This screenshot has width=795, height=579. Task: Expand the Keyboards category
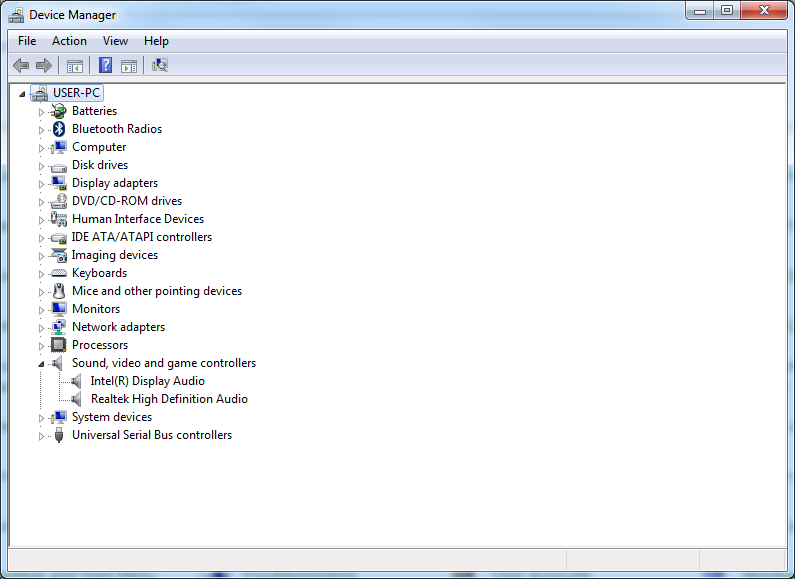coord(41,274)
